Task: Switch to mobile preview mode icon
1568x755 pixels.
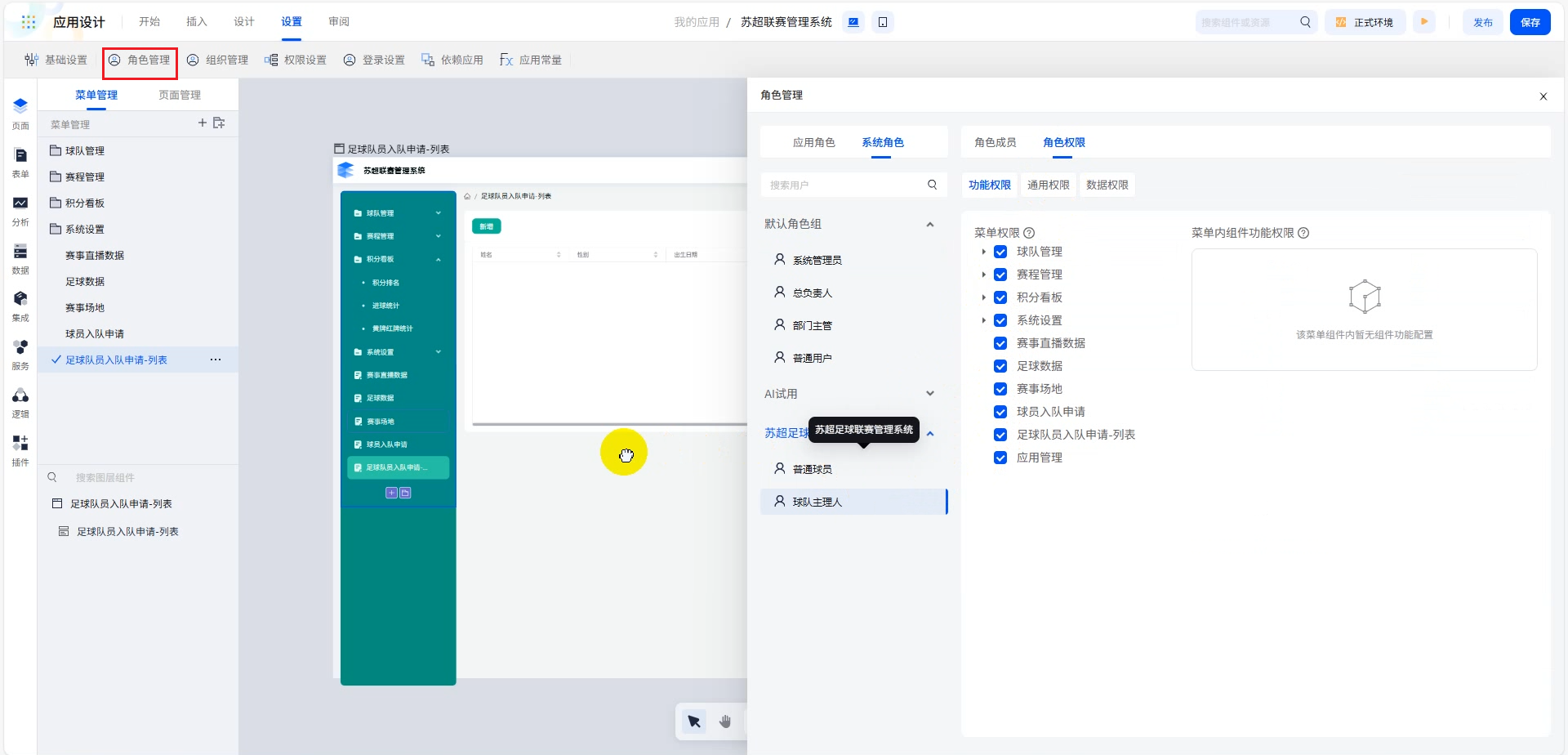Action: [x=883, y=22]
